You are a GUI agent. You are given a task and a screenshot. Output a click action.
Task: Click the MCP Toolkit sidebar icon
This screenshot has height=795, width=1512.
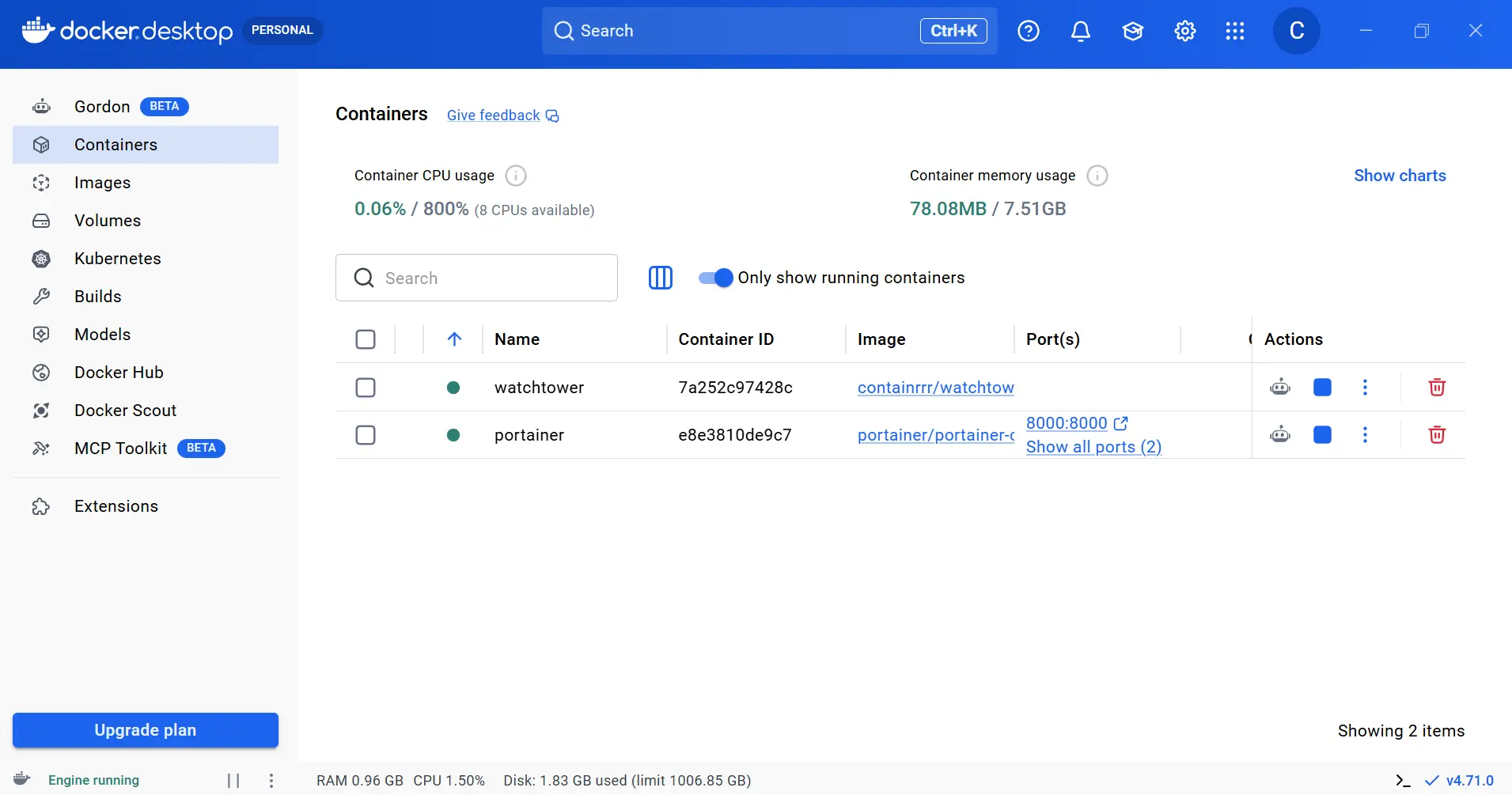[41, 449]
